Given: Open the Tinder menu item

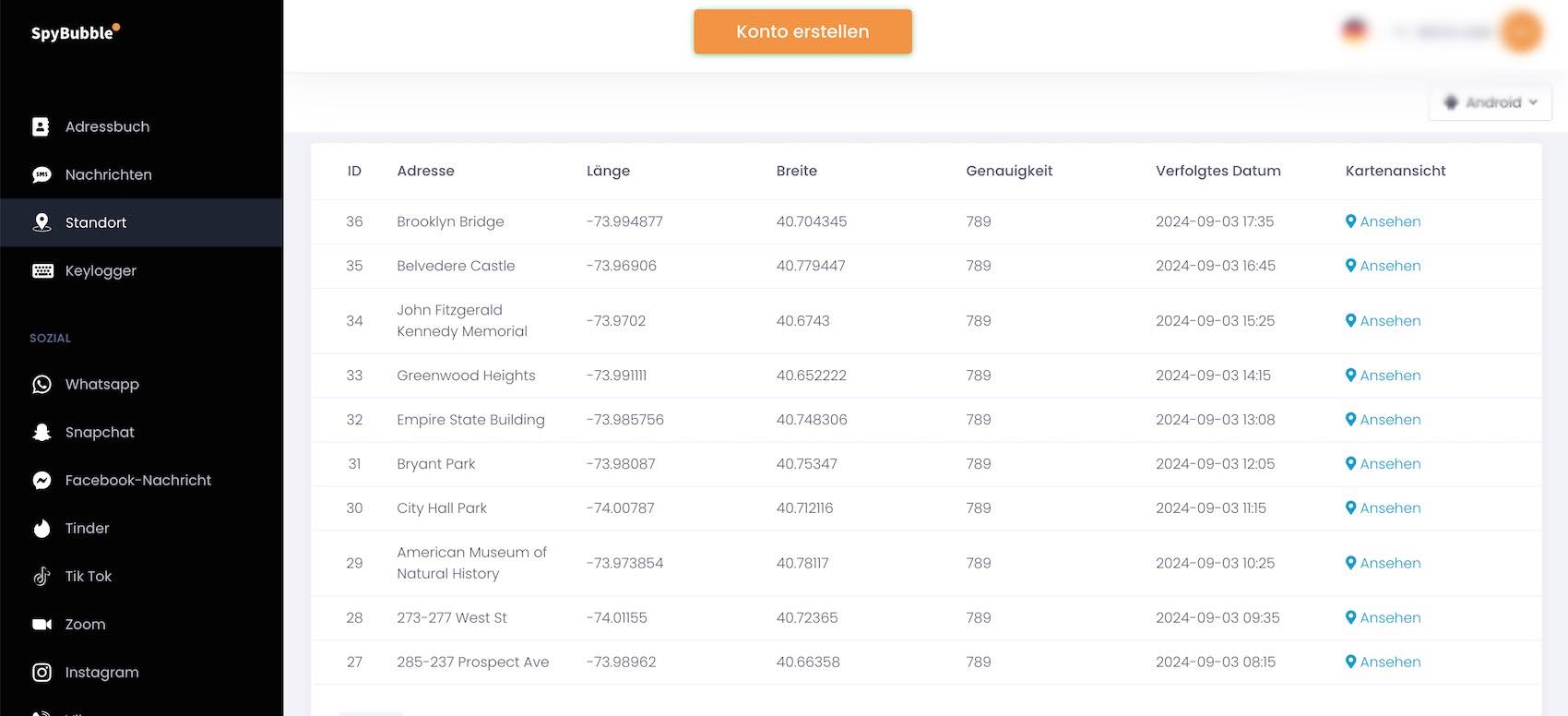Looking at the screenshot, I should (x=141, y=528).
